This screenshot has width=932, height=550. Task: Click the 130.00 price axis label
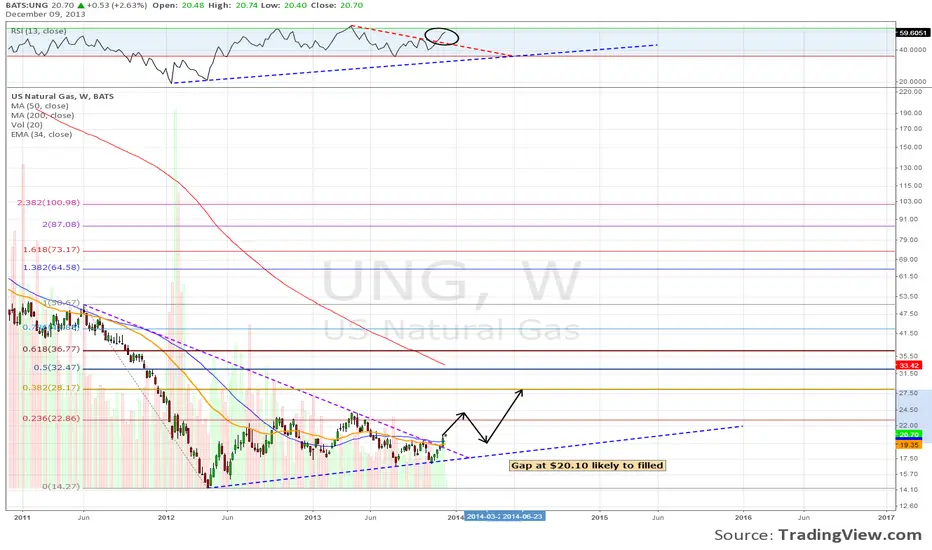coord(911,168)
